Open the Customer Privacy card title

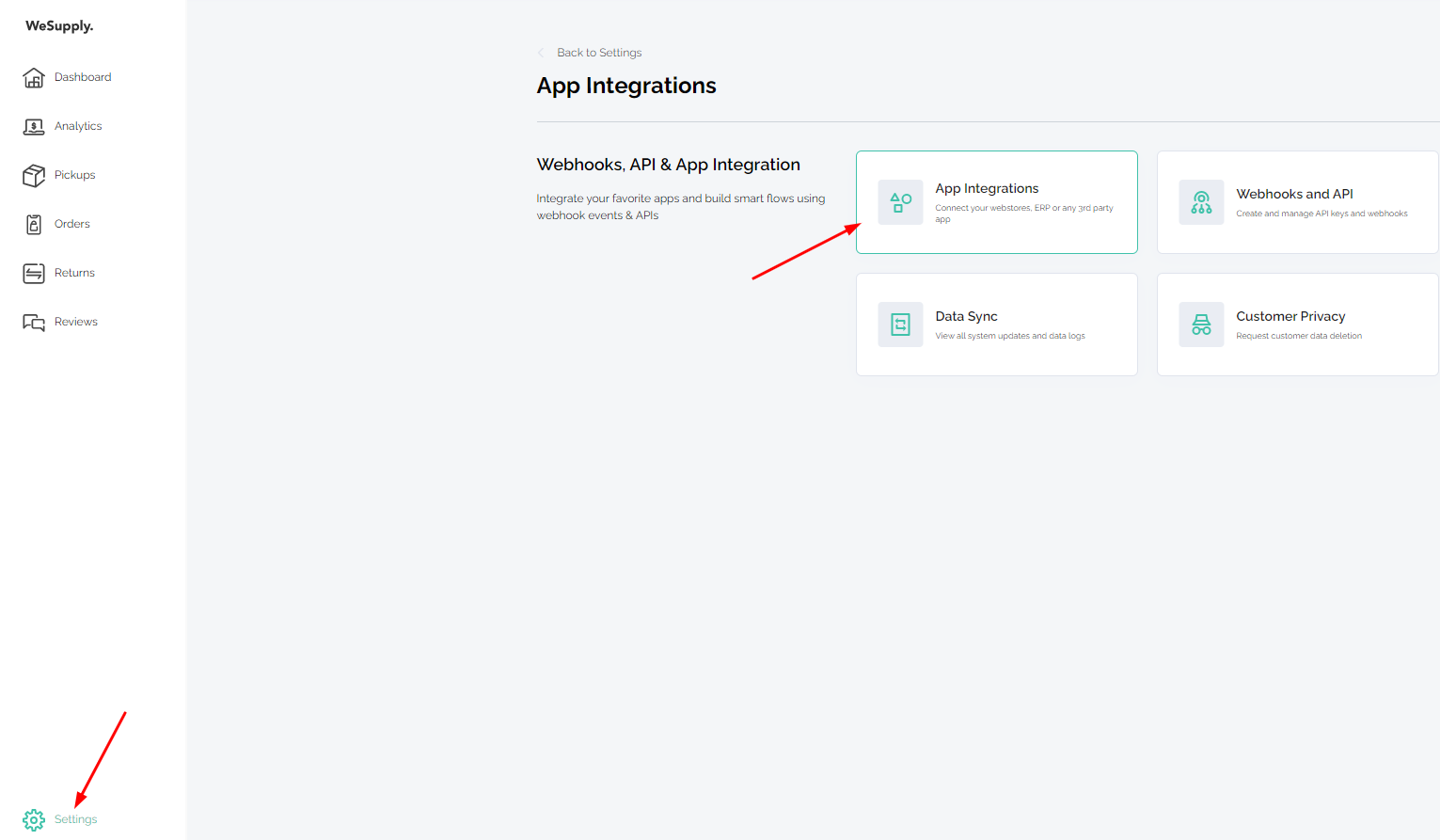[1290, 316]
